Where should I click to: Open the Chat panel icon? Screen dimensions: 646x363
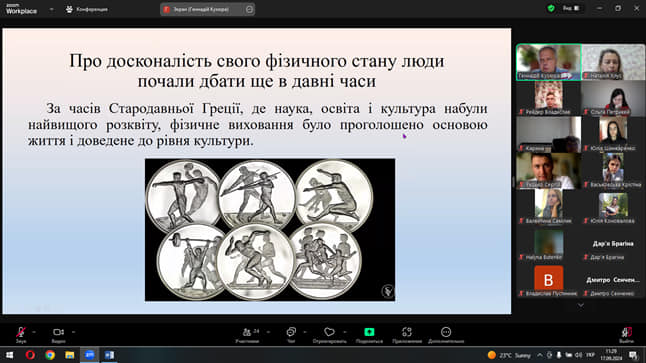[291, 332]
